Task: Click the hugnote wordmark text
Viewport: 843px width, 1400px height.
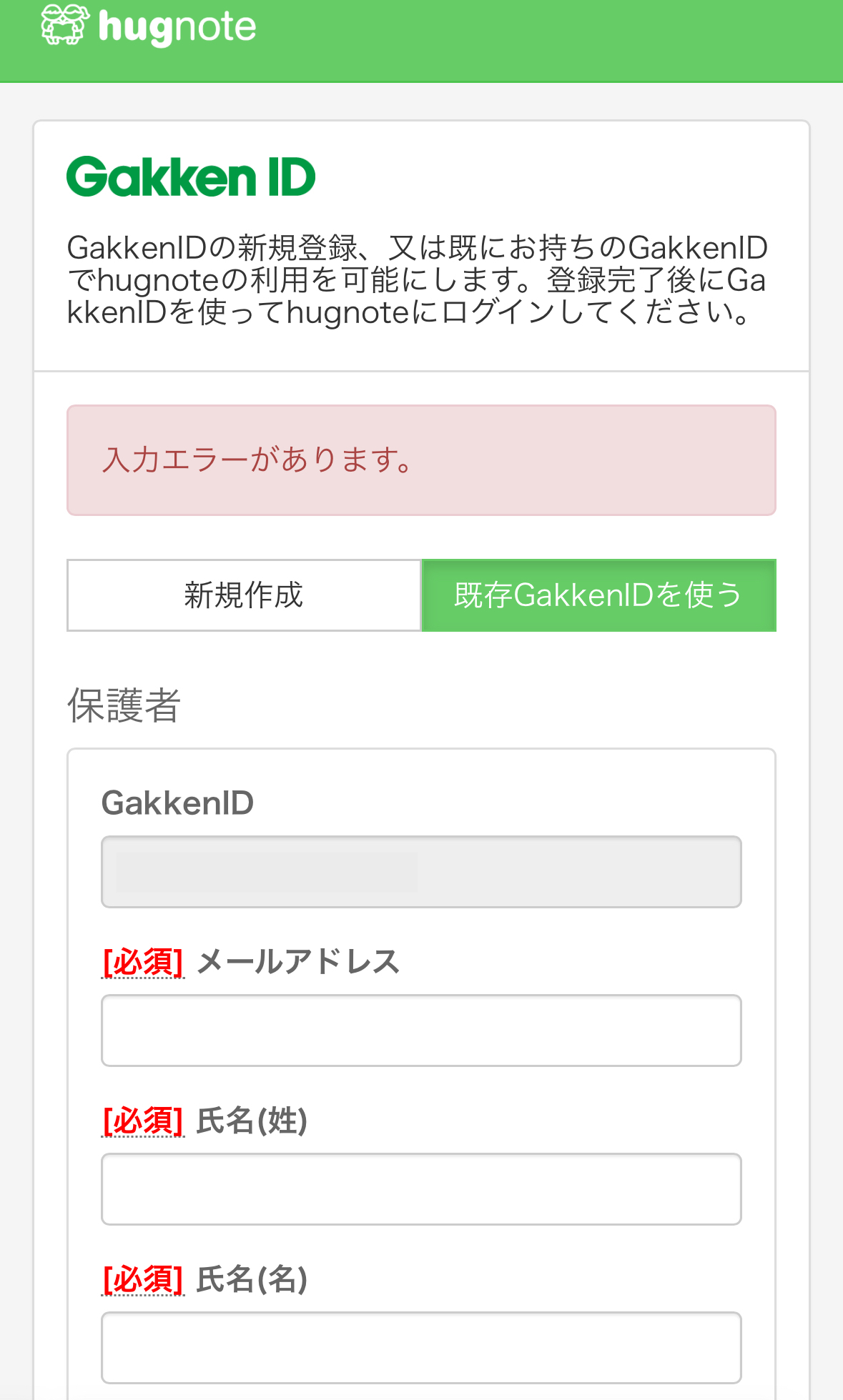Action: pyautogui.click(x=177, y=27)
